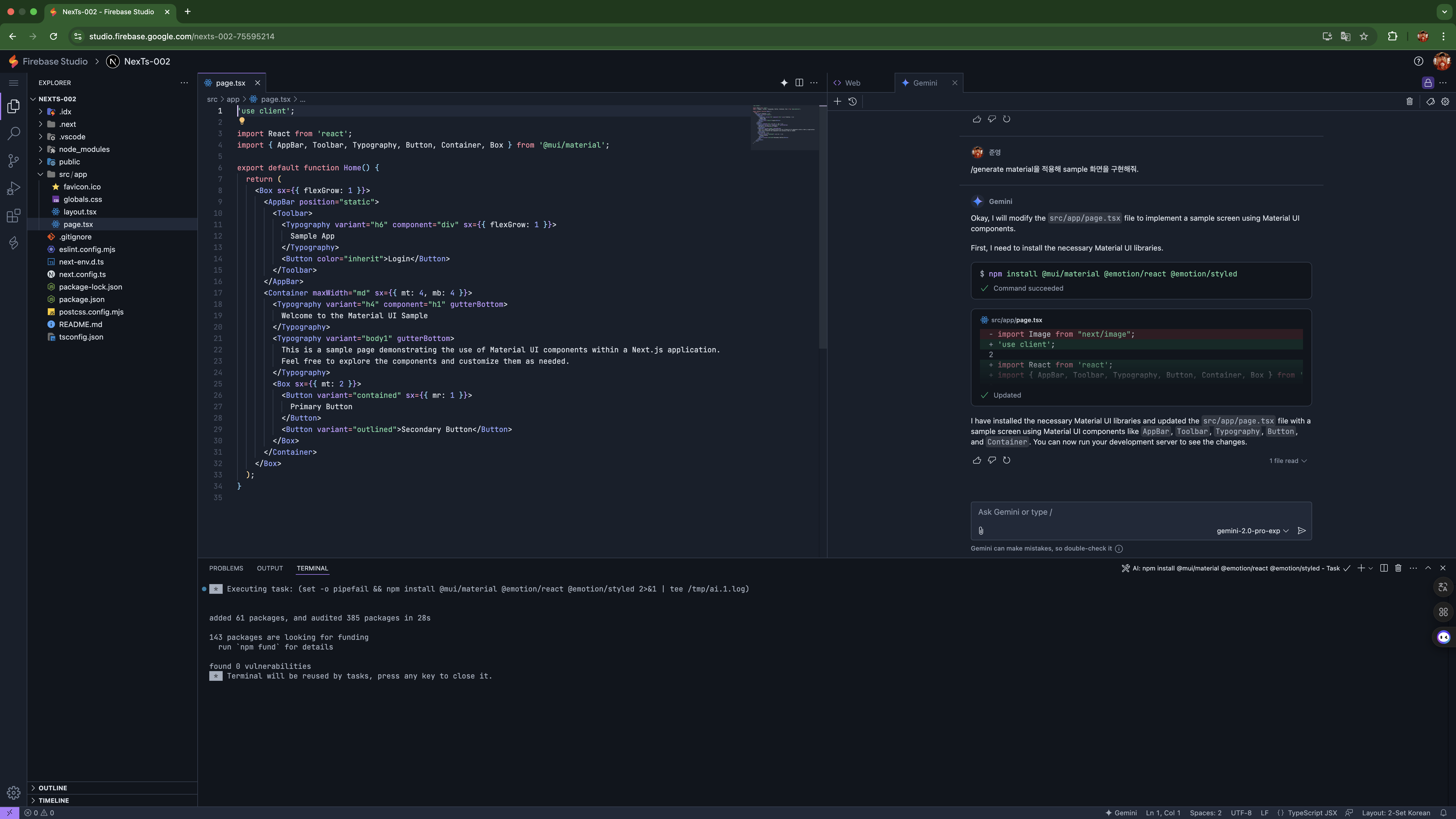Maximize the terminal panel with chevron
This screenshot has height=819, width=1456.
tap(1428, 568)
